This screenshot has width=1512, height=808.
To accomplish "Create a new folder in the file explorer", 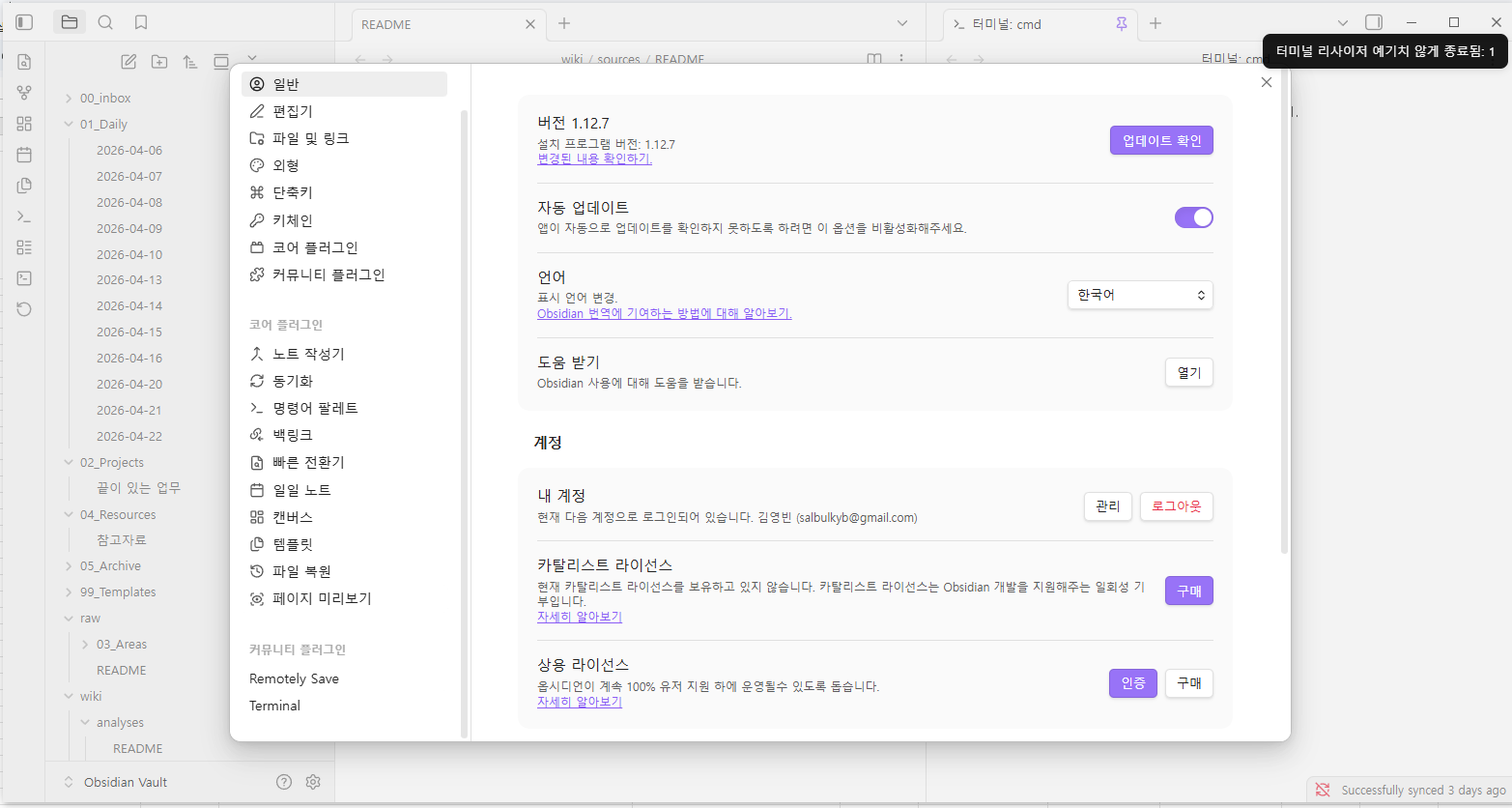I will point(159,61).
